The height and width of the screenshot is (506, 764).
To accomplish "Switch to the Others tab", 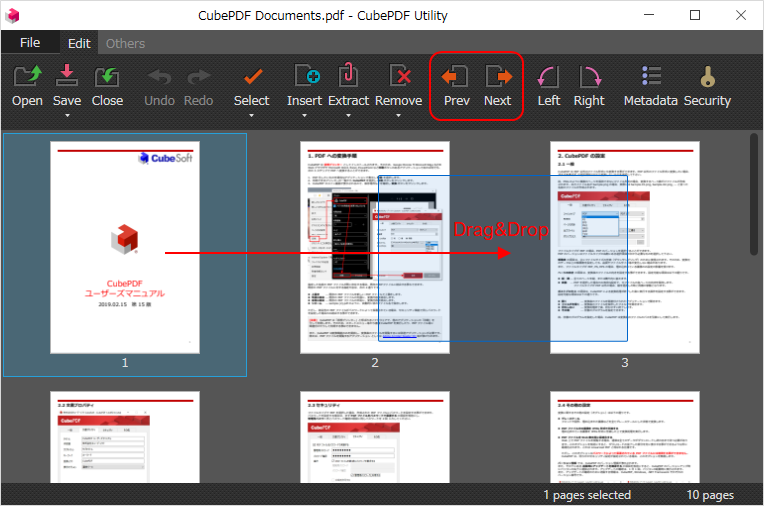I will tap(125, 43).
